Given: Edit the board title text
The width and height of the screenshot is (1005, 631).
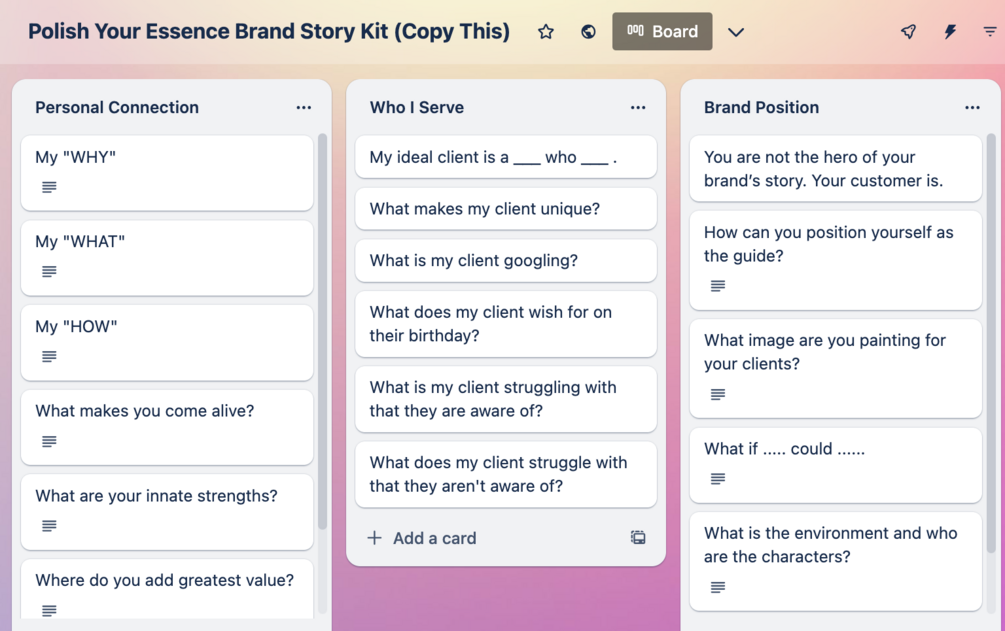Looking at the screenshot, I should click(x=269, y=32).
